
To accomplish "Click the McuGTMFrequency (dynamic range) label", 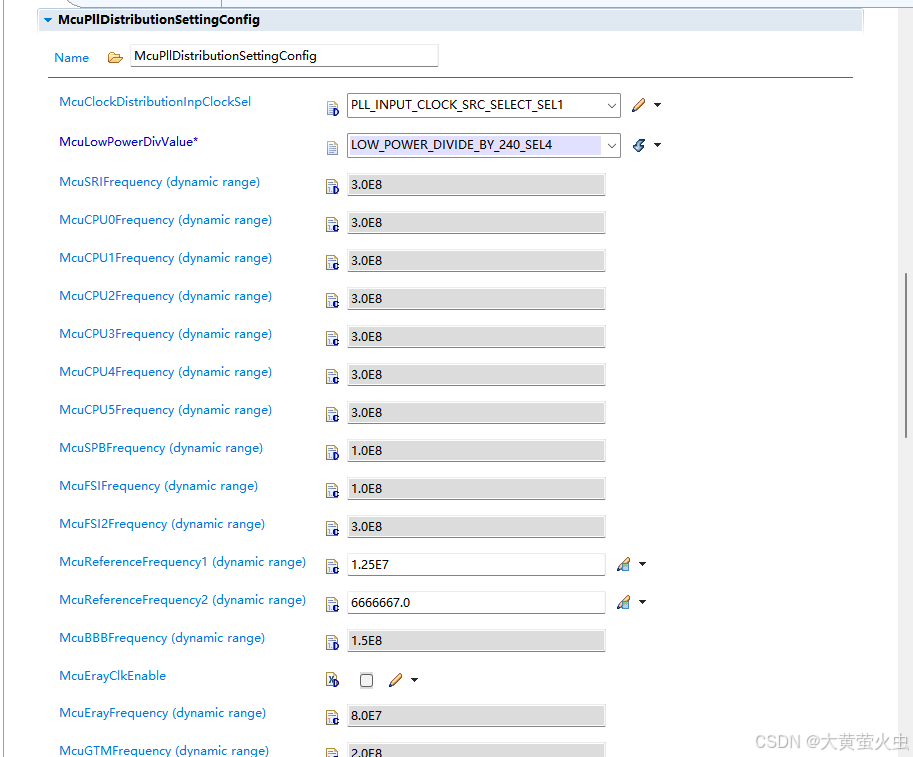I will 164,750.
